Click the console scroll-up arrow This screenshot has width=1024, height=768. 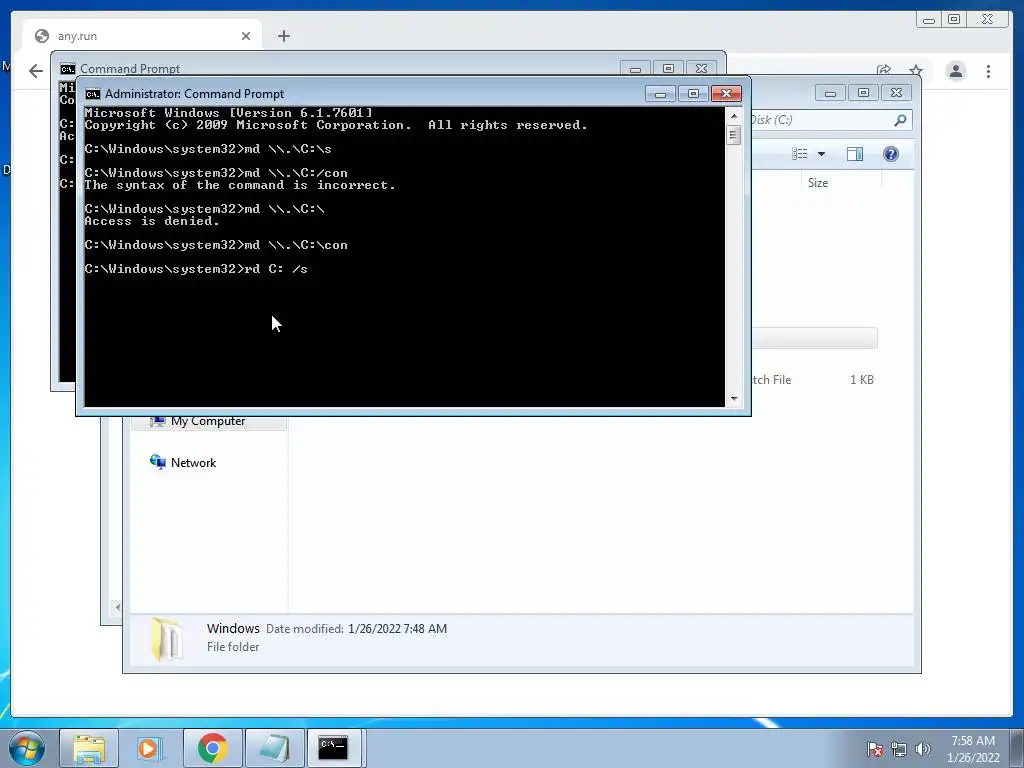click(734, 116)
